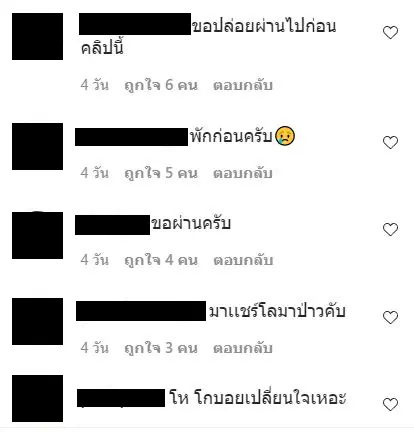Heart the 'มาแชร์โลมาป่าวคับ' comment
Screen dimensions: 414x432
390,317
